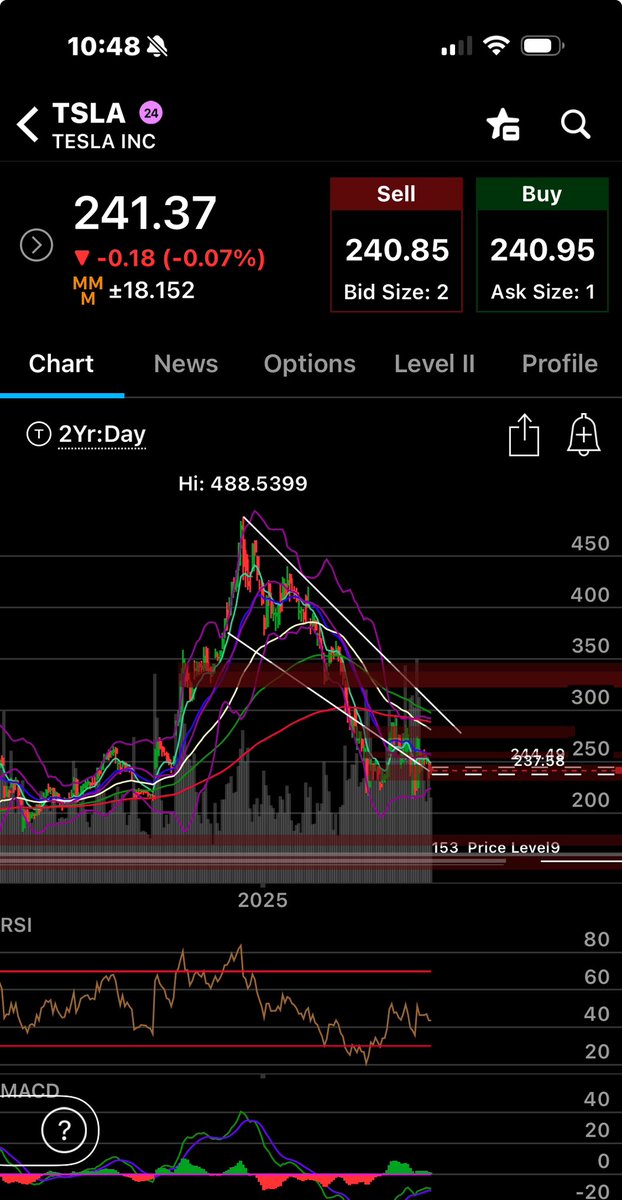The height and width of the screenshot is (1200, 622).
Task: Open the 2Yr:Day timeframe selector
Action: [x=102, y=434]
